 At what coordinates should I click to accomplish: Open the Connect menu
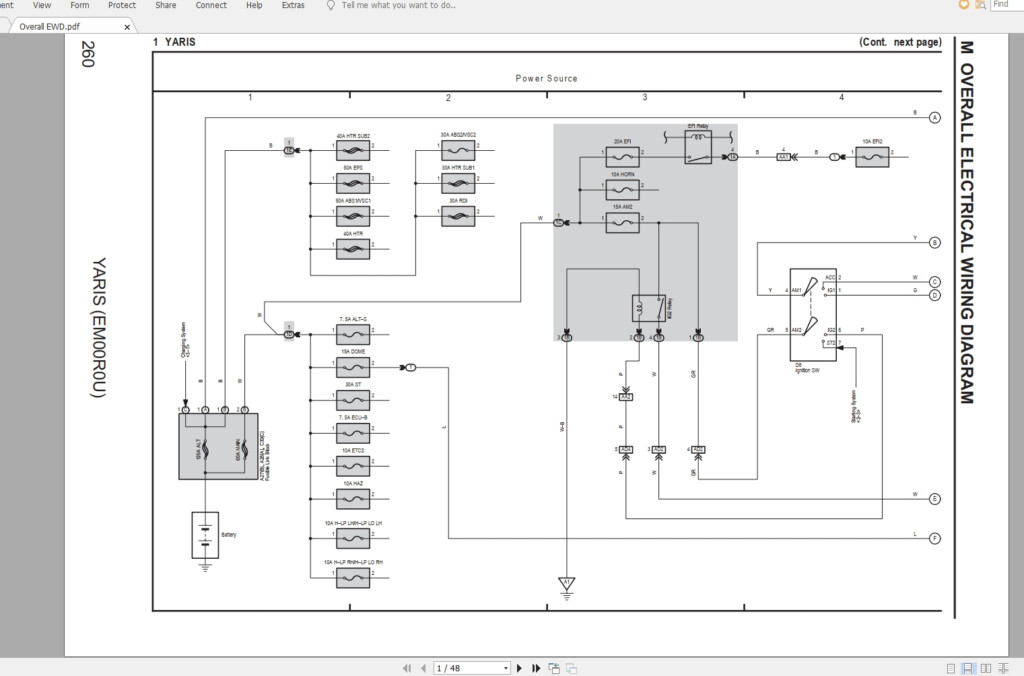211,5
